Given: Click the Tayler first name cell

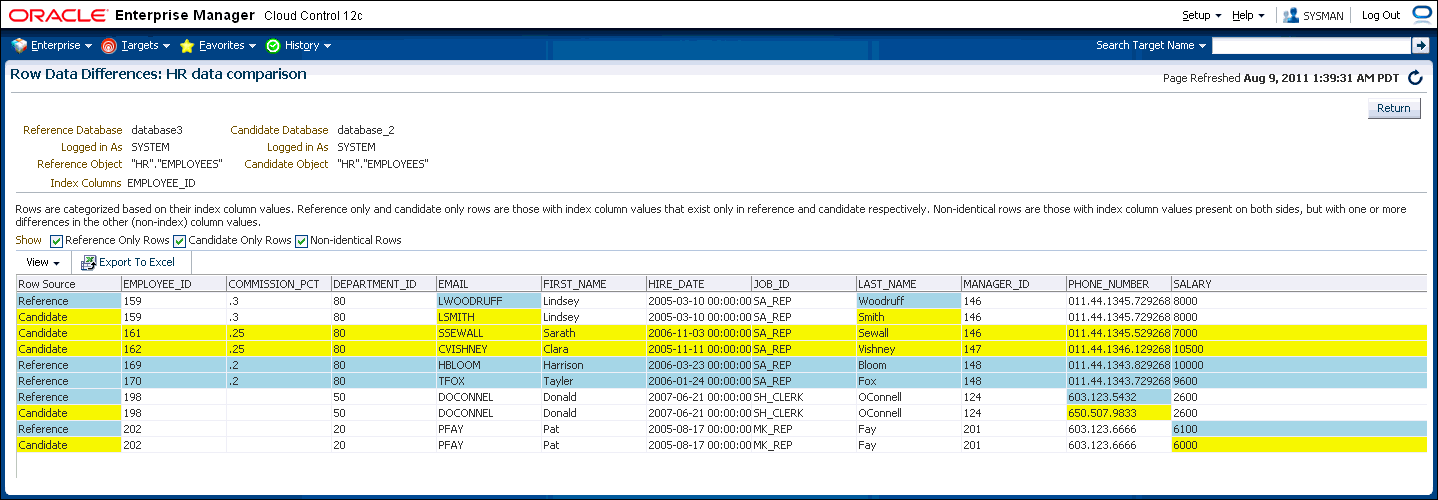Looking at the screenshot, I should pyautogui.click(x=594, y=381).
